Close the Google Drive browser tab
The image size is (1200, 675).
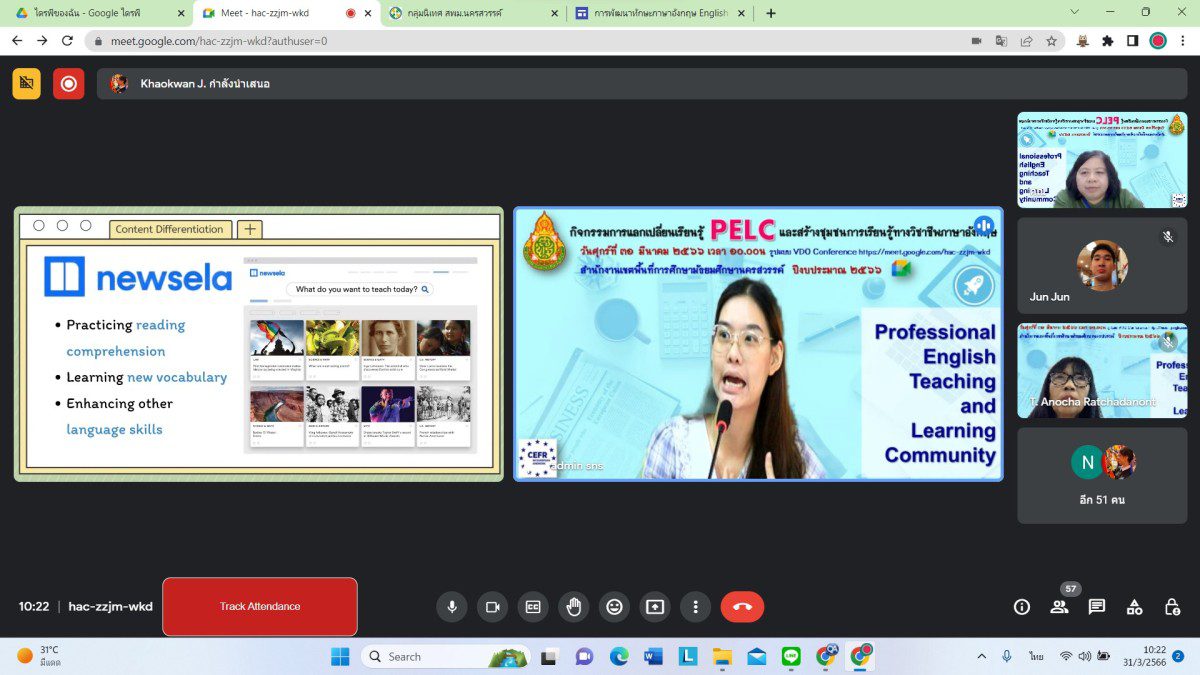pos(181,13)
